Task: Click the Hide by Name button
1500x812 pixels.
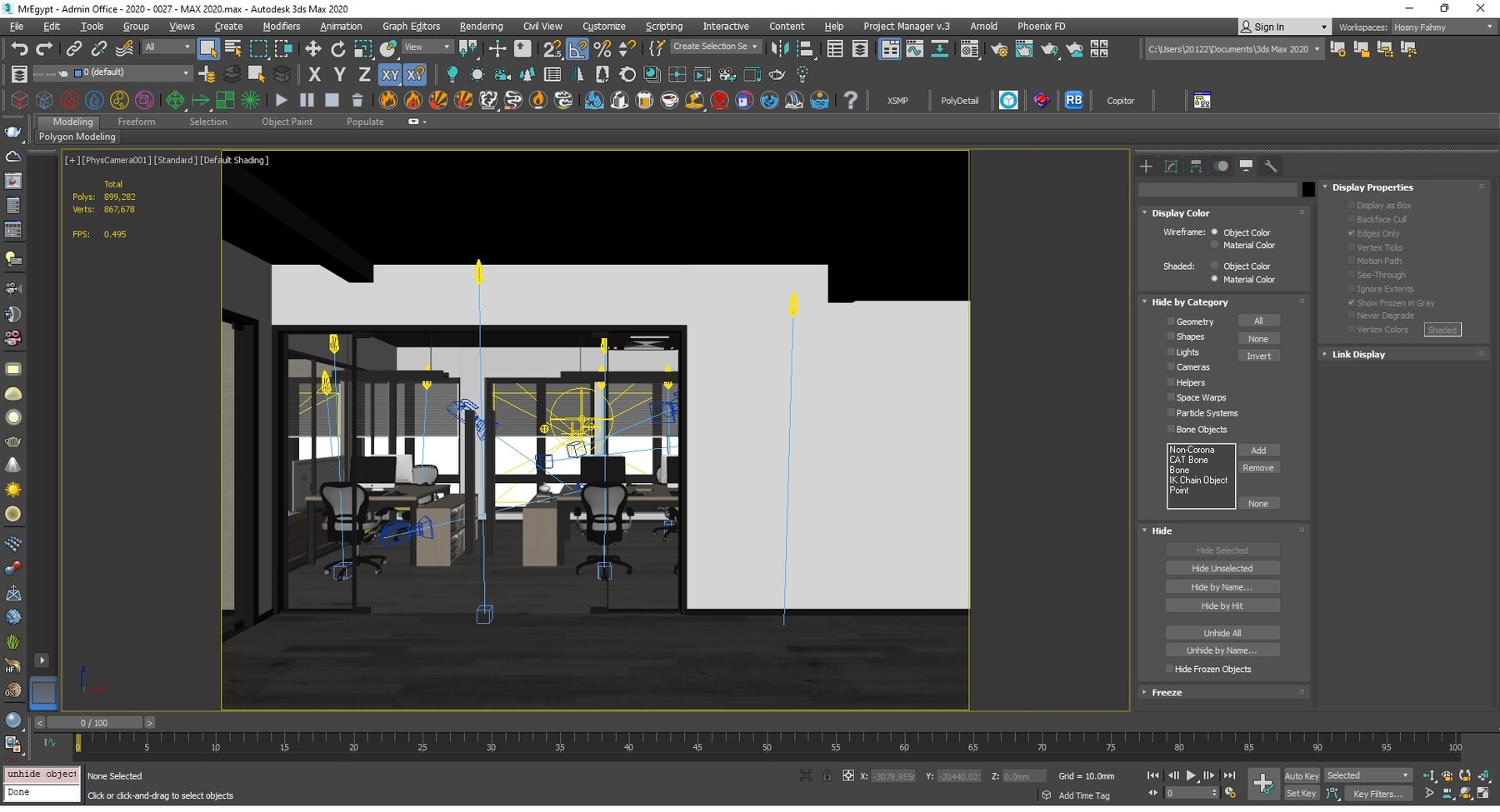Action: 1222,586
